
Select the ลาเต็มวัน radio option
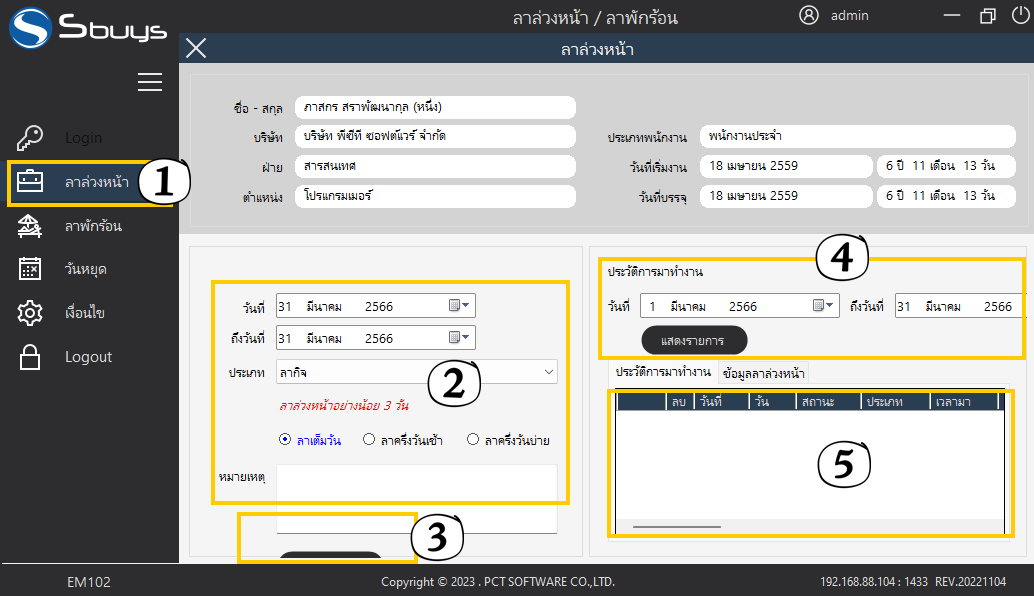pyautogui.click(x=285, y=439)
